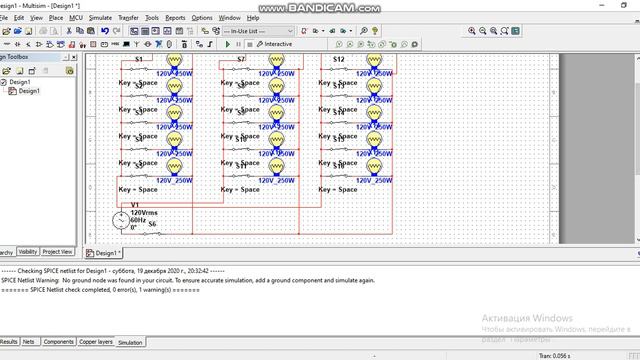Open the Transfer menu
Screen dimensions: 640x360
pos(128,18)
